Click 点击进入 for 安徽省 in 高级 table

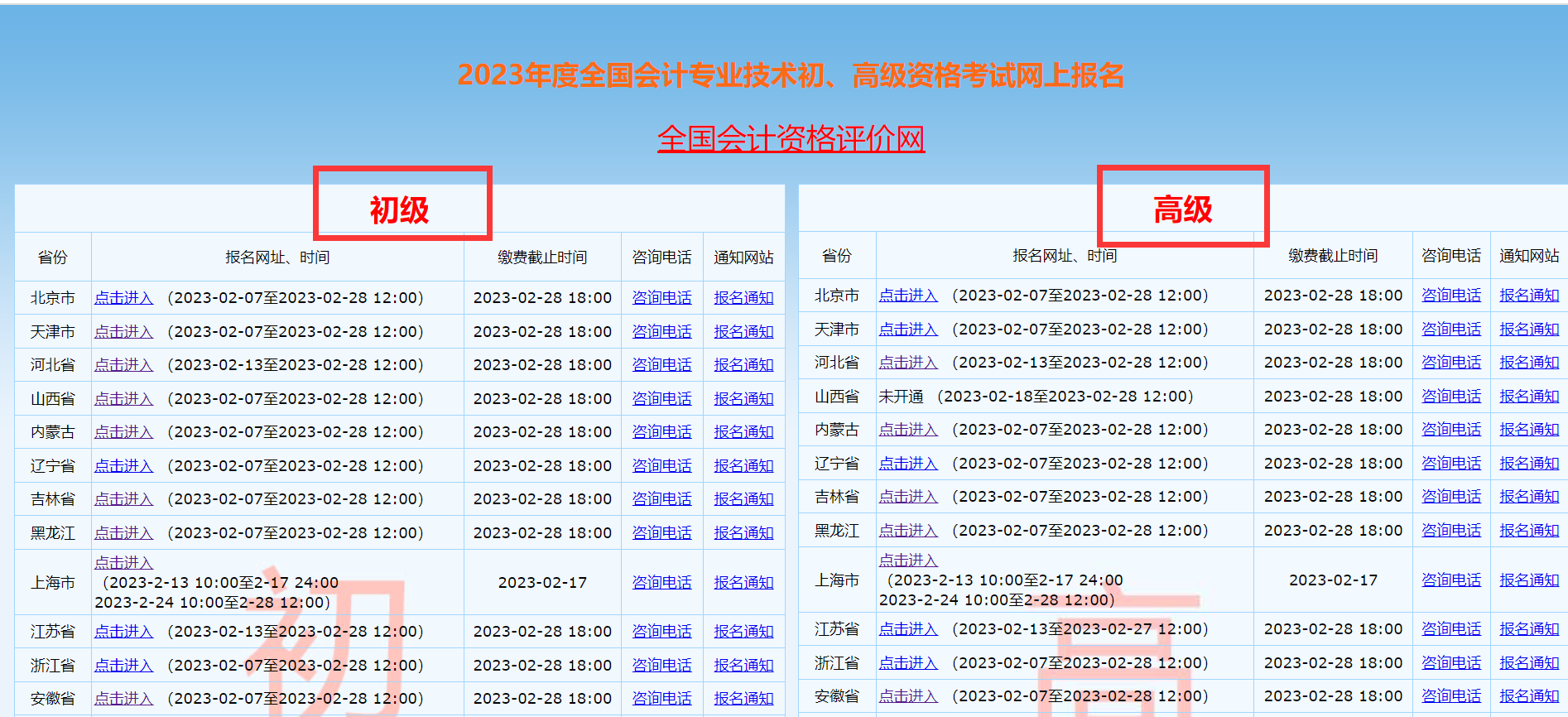point(908,696)
